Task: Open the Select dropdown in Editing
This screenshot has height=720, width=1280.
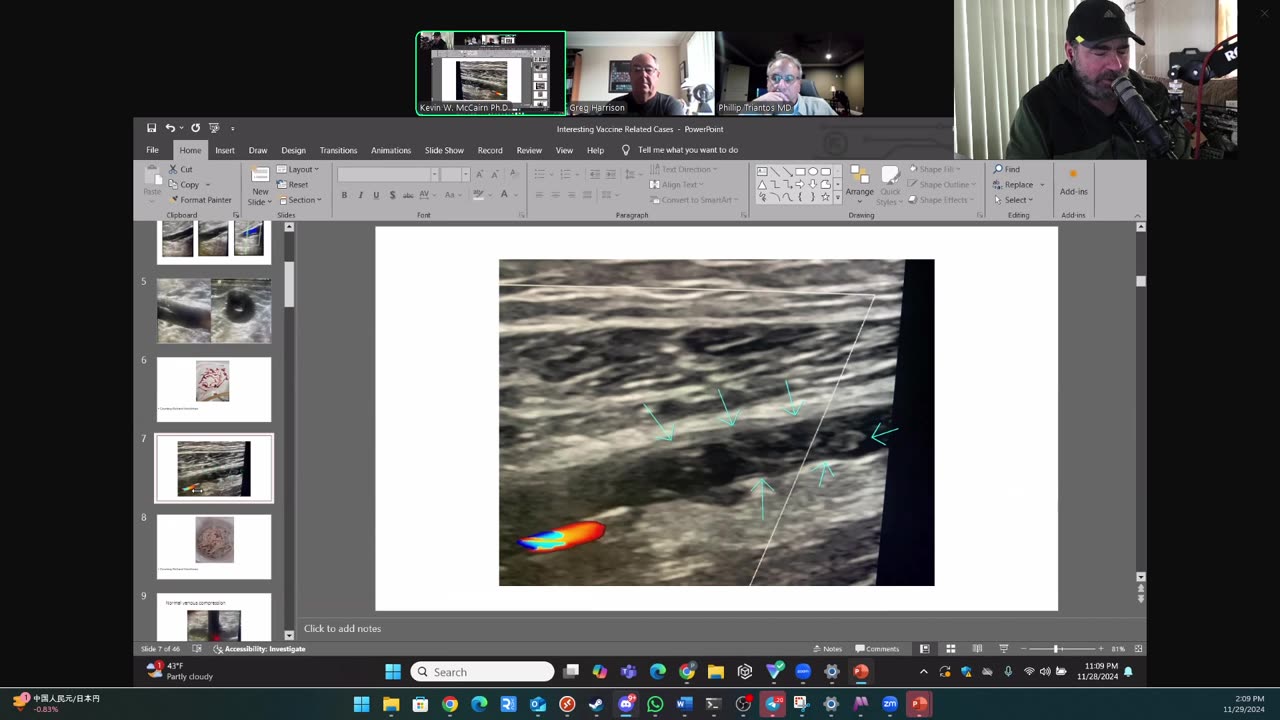Action: click(1011, 200)
